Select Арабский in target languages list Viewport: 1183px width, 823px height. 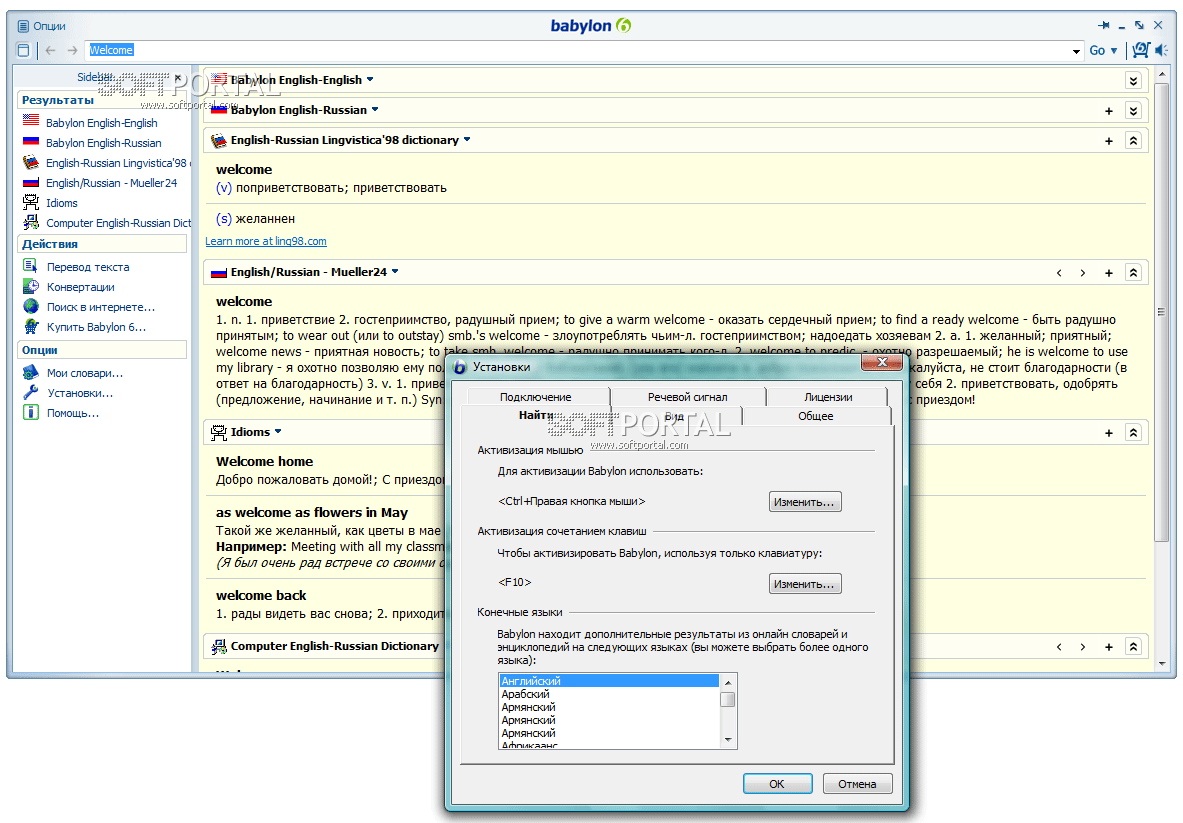click(x=609, y=694)
